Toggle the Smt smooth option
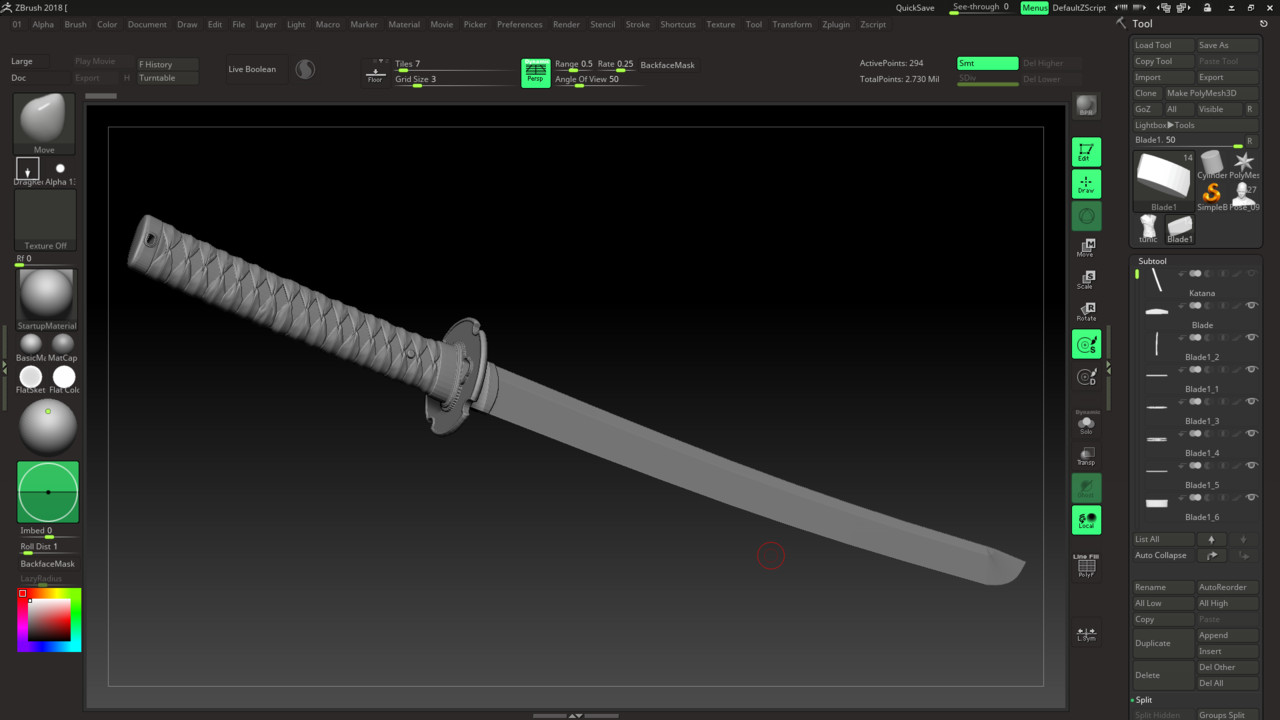This screenshot has width=1280, height=720. pos(987,63)
